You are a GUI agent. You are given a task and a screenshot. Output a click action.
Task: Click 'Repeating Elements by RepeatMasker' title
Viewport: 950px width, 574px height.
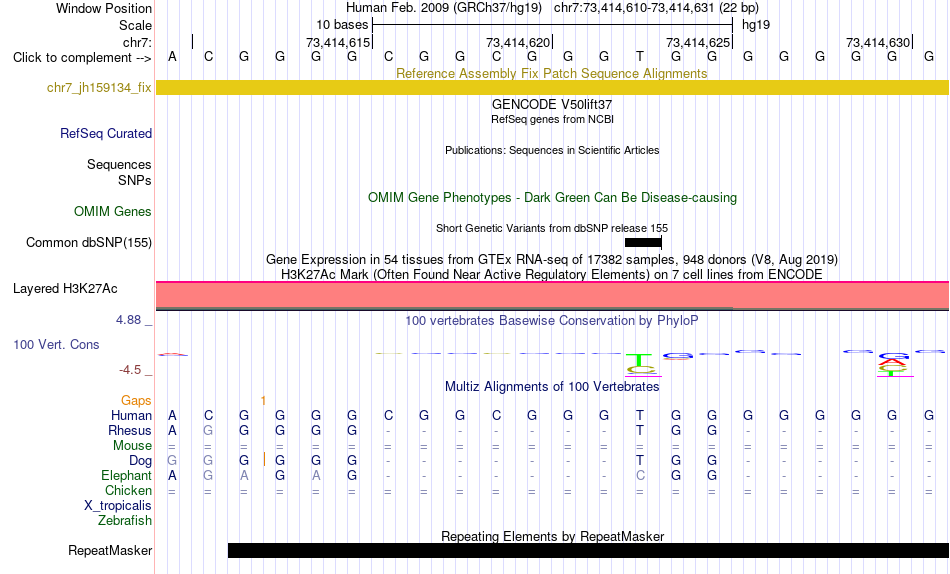tap(553, 536)
